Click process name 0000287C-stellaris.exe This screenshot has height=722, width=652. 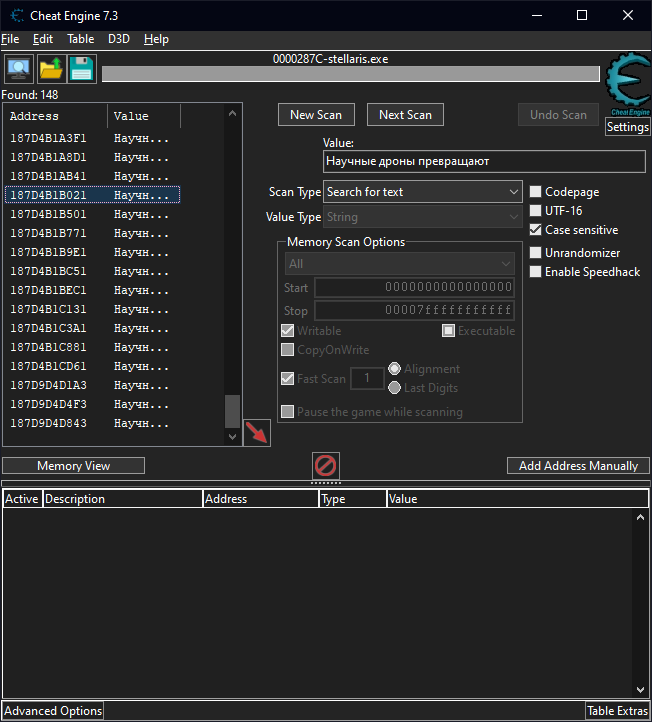click(330, 59)
